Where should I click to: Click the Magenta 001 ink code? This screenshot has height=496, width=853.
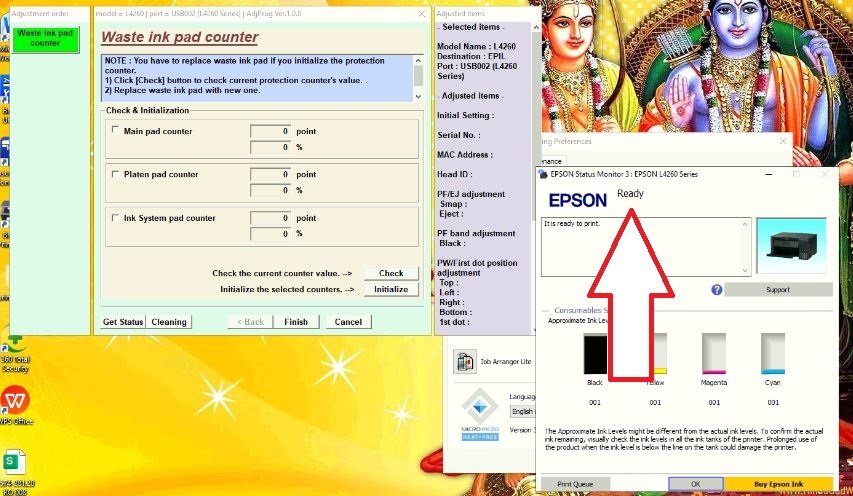[714, 402]
